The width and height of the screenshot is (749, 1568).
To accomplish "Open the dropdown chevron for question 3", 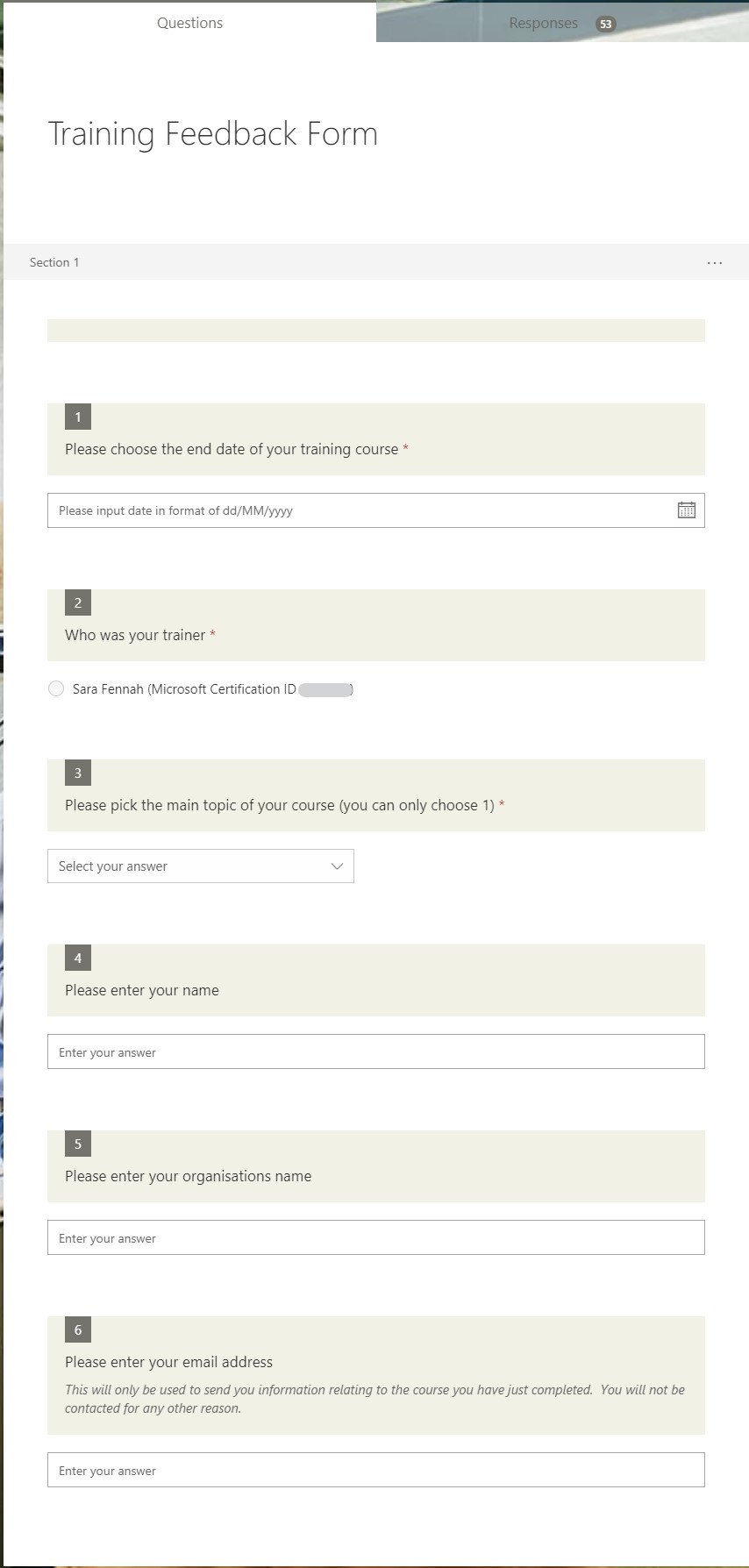I will (336, 866).
